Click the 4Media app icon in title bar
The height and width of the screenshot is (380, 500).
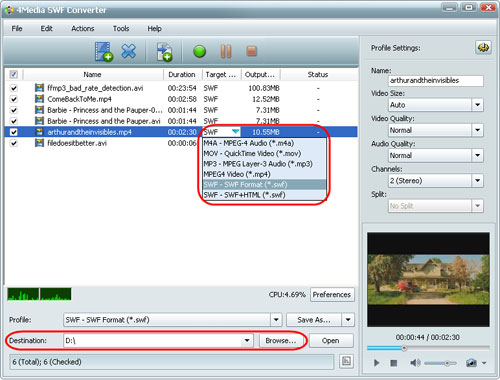(x=9, y=10)
